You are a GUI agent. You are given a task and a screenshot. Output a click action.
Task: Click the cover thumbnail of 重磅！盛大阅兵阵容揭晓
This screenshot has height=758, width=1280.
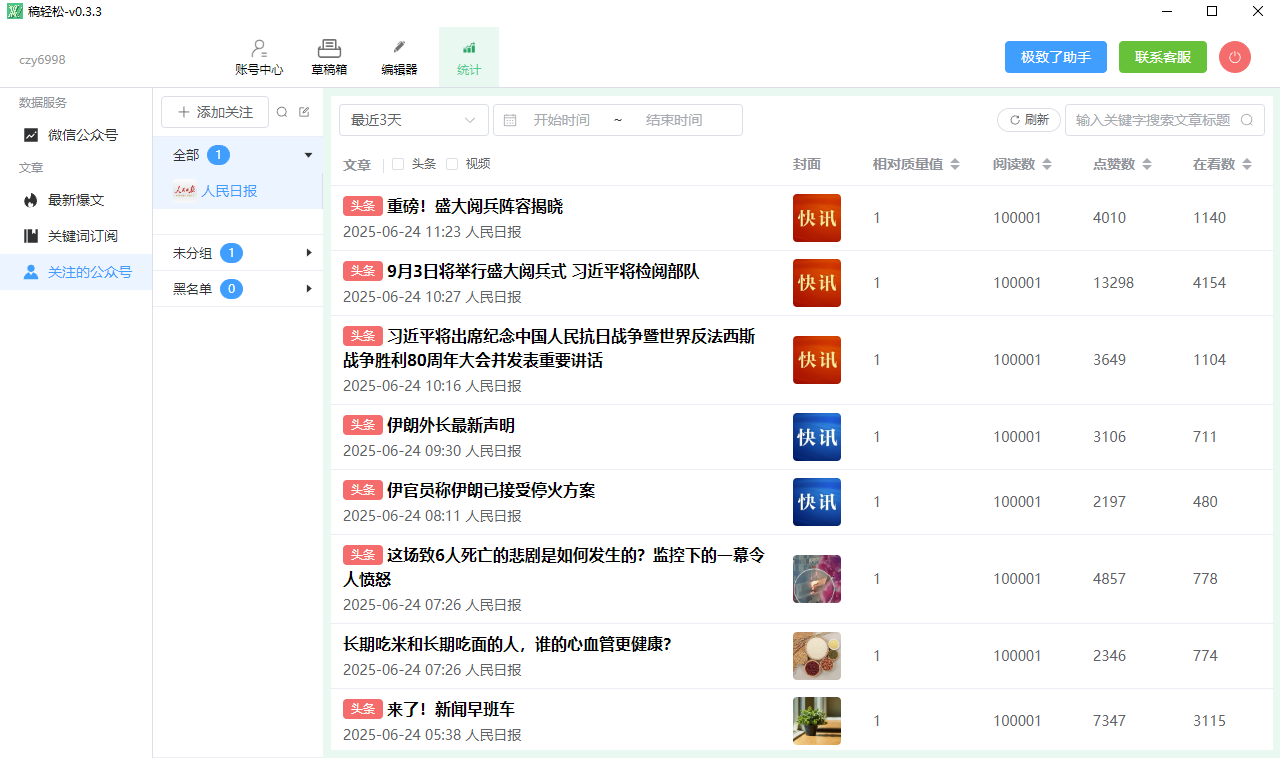point(817,218)
